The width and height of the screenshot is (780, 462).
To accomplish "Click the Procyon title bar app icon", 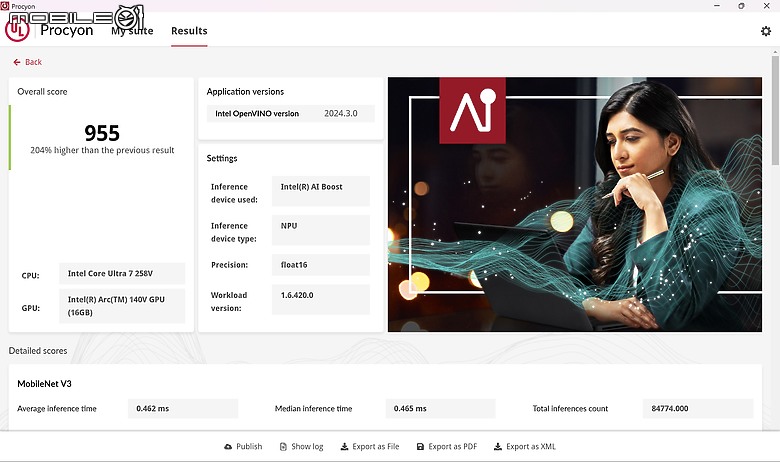I will pyautogui.click(x=5, y=6).
